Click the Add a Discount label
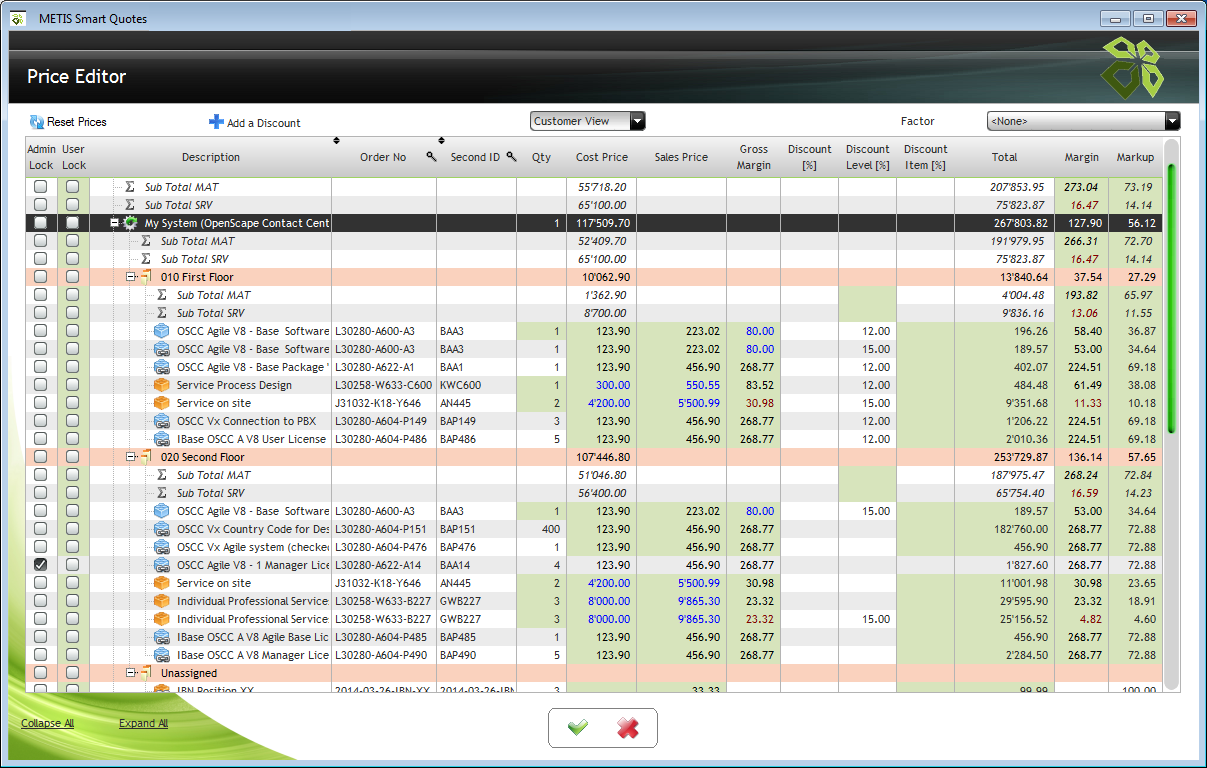The height and width of the screenshot is (768, 1207). (264, 123)
